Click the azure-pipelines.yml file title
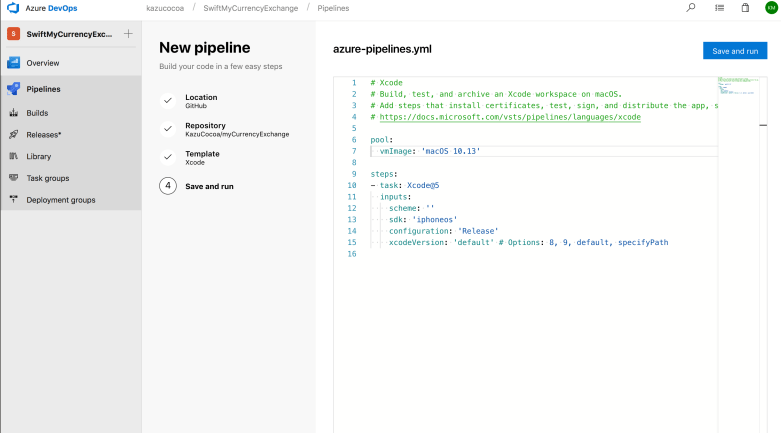The width and height of the screenshot is (781, 433). click(x=382, y=49)
